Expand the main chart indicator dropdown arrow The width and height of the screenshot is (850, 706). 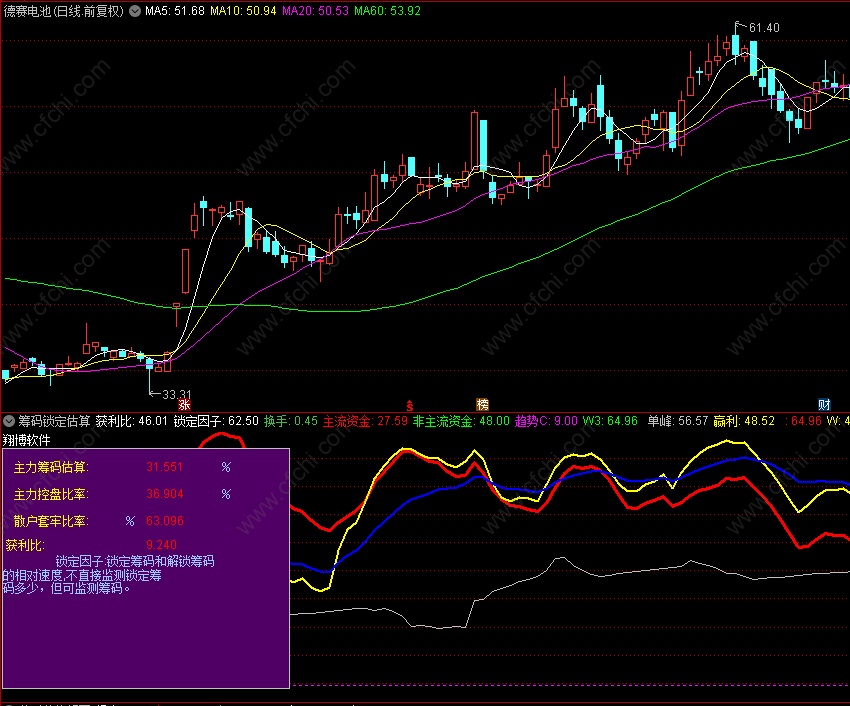pos(135,11)
